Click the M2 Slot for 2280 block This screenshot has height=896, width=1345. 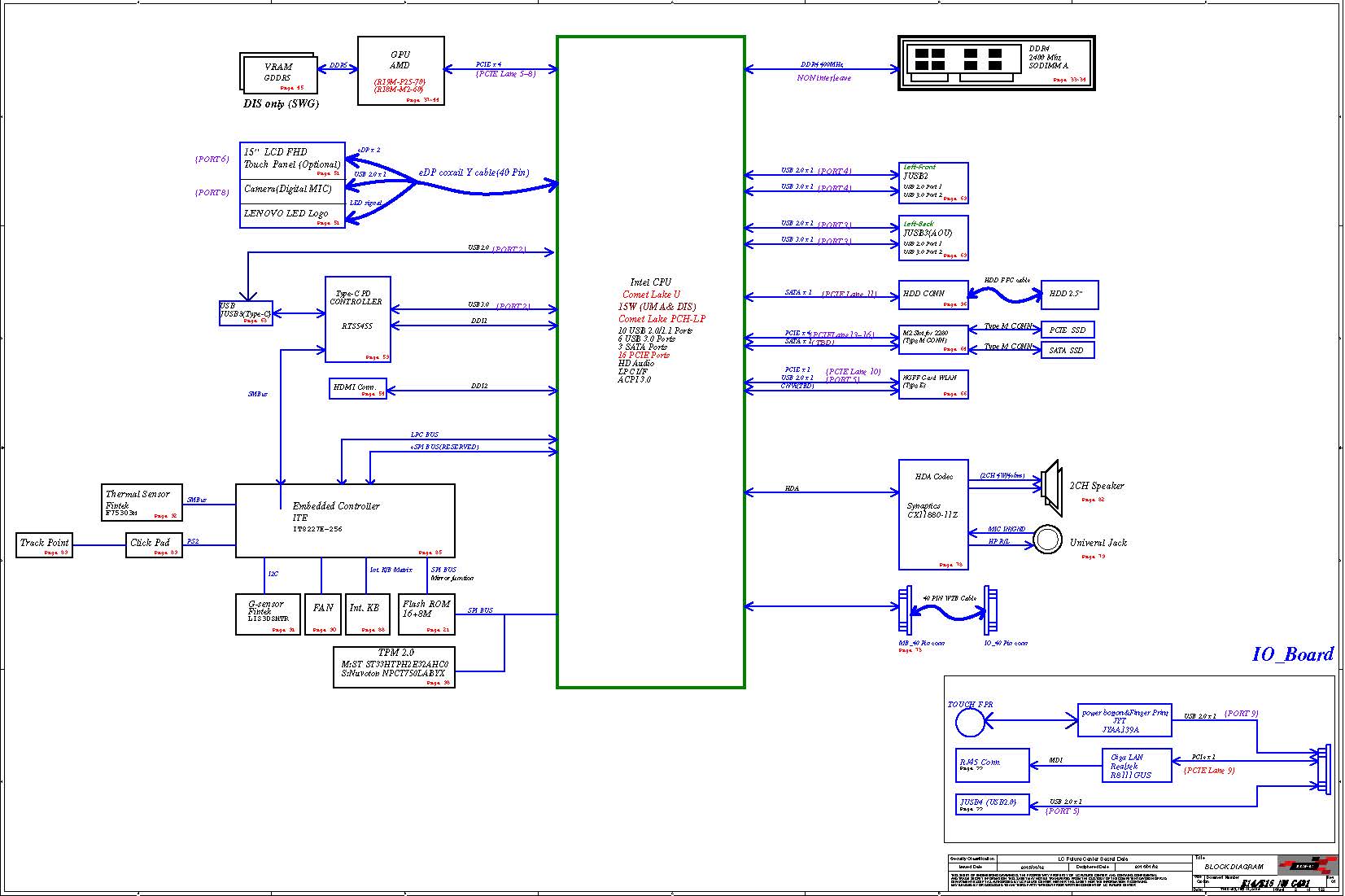click(x=933, y=339)
